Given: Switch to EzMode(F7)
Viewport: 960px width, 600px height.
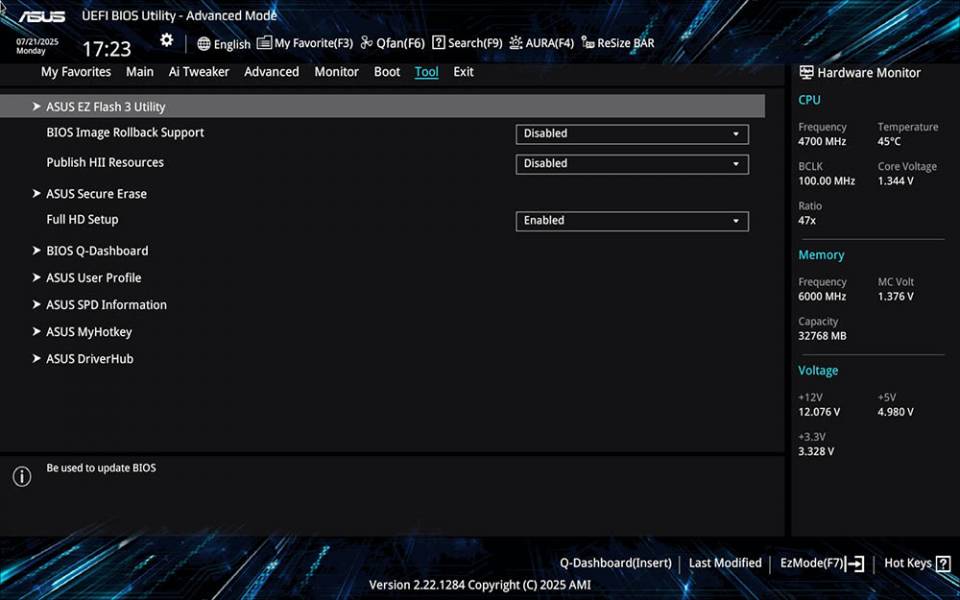Looking at the screenshot, I should (x=821, y=564).
